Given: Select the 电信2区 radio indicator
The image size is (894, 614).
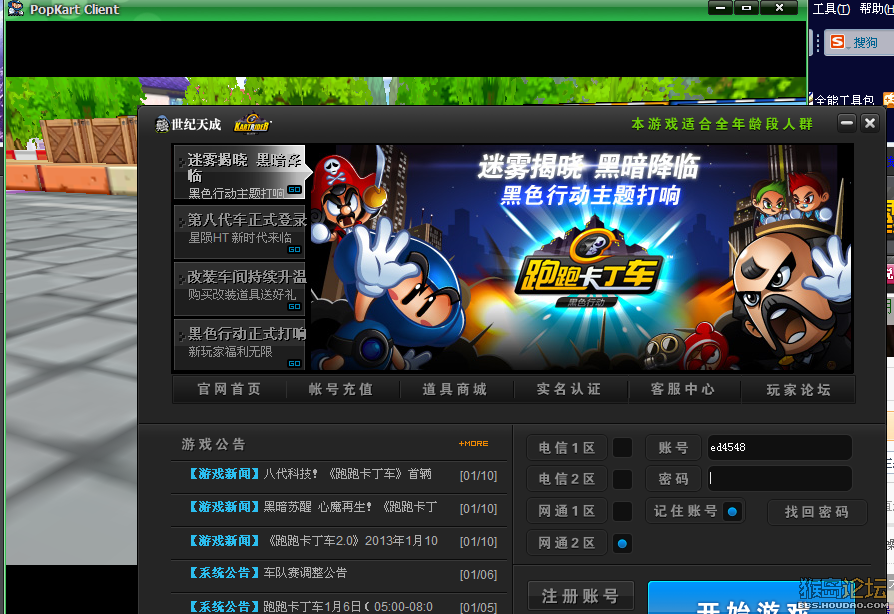Looking at the screenshot, I should pos(622,479).
